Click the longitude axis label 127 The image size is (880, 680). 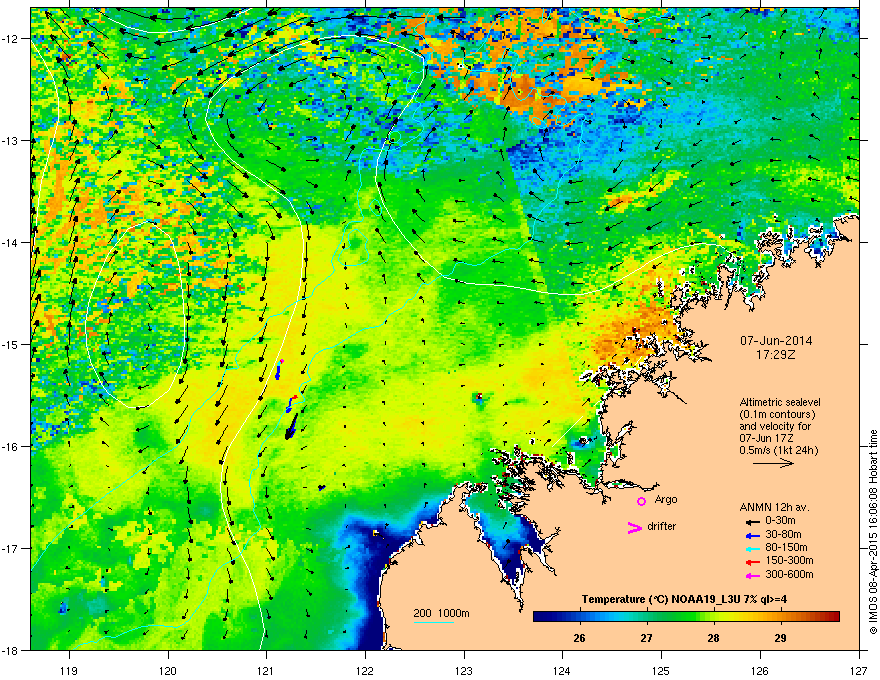(859, 671)
